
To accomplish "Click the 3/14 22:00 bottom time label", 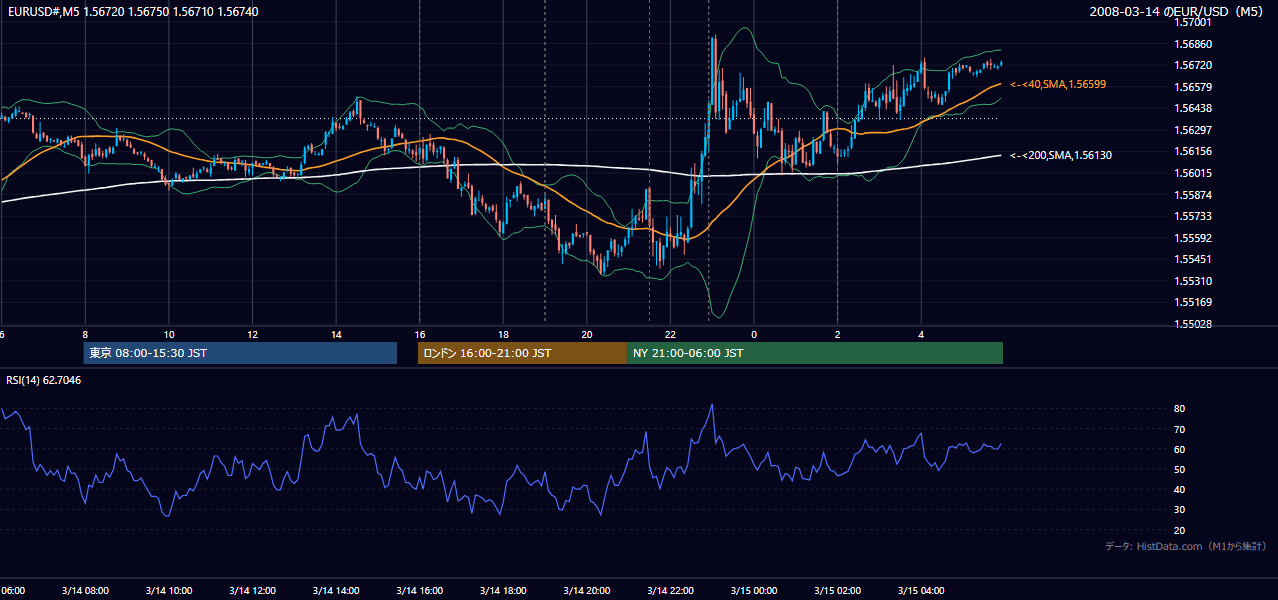I will point(670,590).
